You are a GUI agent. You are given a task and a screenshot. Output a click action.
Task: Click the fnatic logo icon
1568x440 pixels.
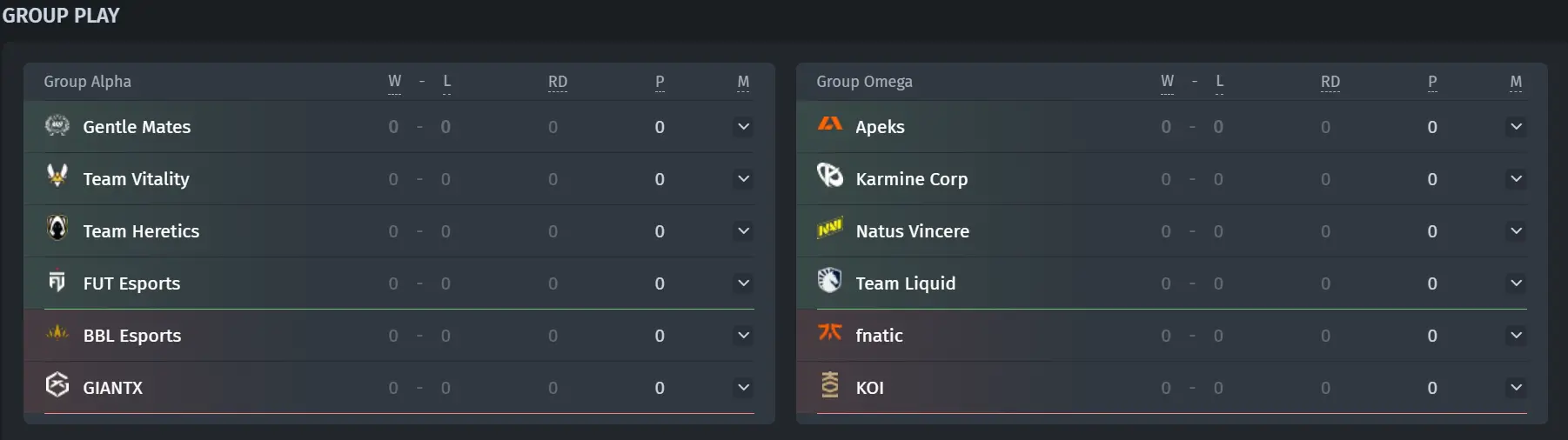click(830, 332)
